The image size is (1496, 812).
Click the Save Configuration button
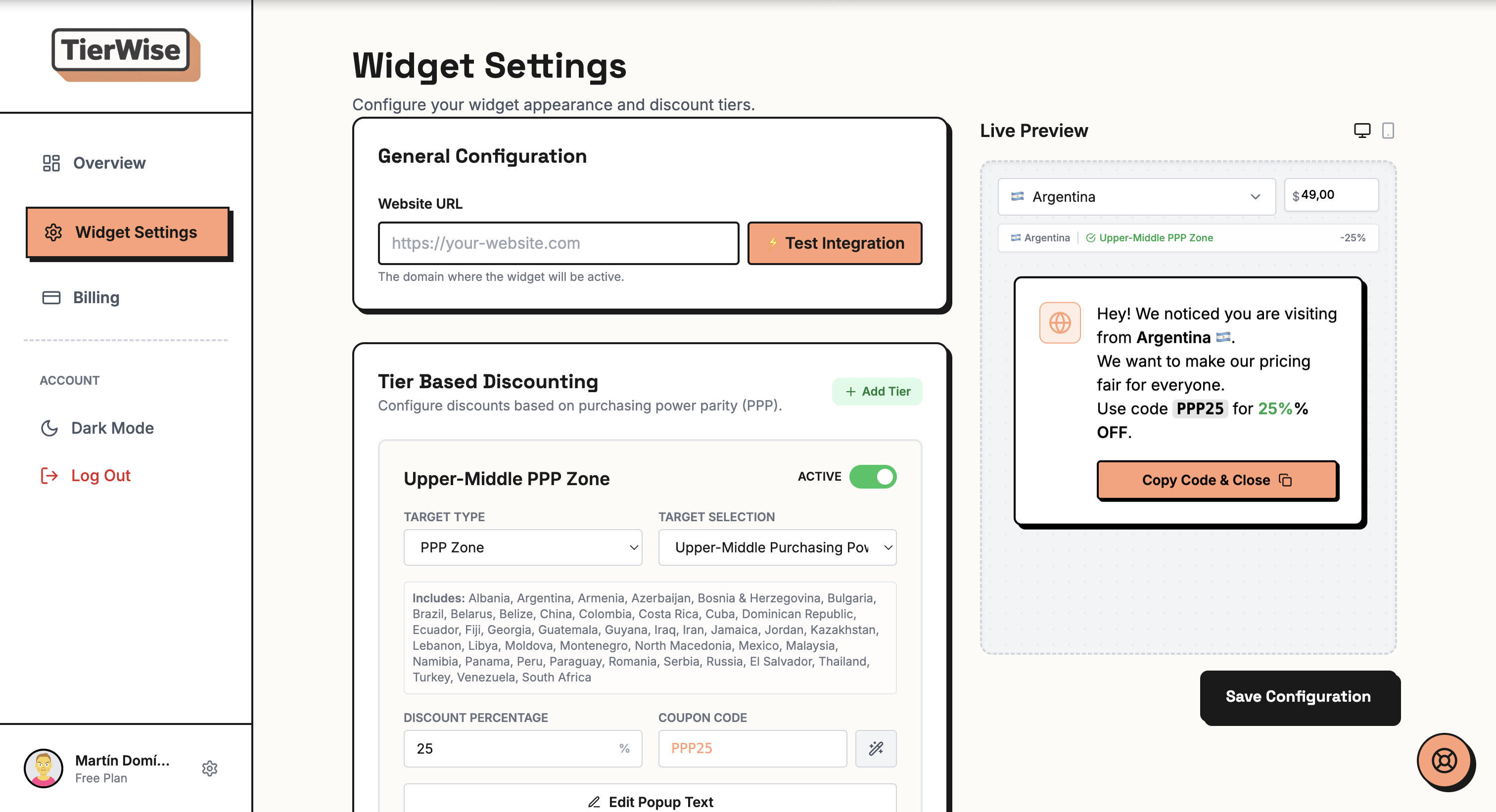click(x=1299, y=696)
